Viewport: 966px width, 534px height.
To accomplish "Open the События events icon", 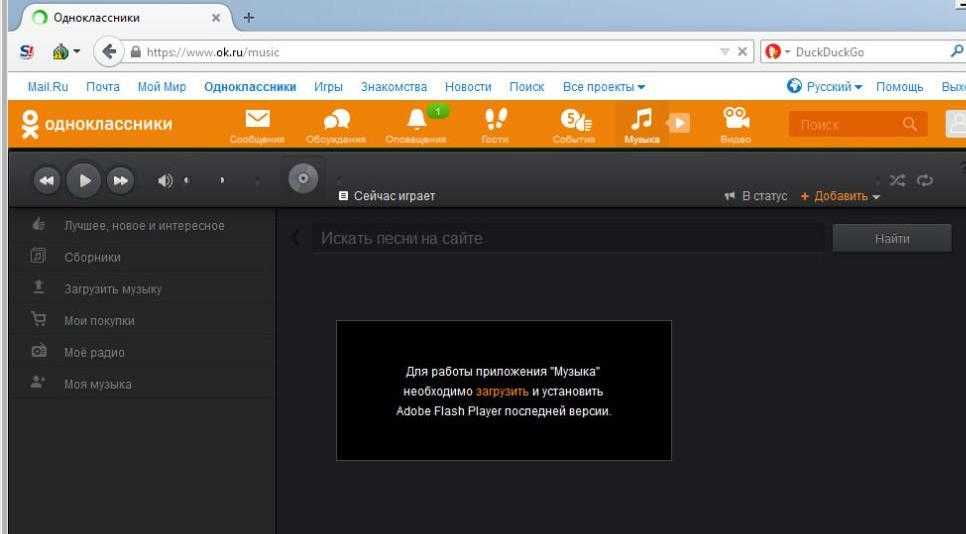I will click(574, 126).
